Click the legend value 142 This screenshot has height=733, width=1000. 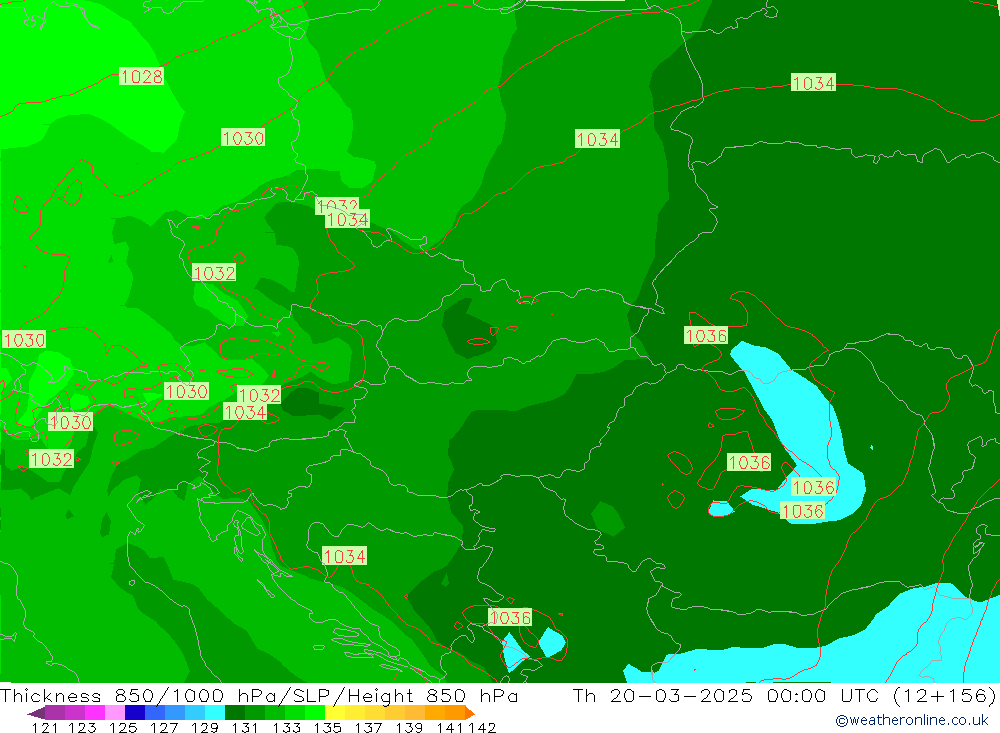tap(482, 727)
